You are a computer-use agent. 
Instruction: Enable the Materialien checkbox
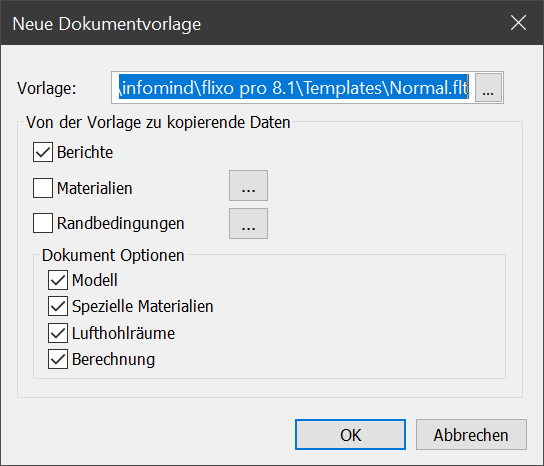pyautogui.click(x=43, y=188)
